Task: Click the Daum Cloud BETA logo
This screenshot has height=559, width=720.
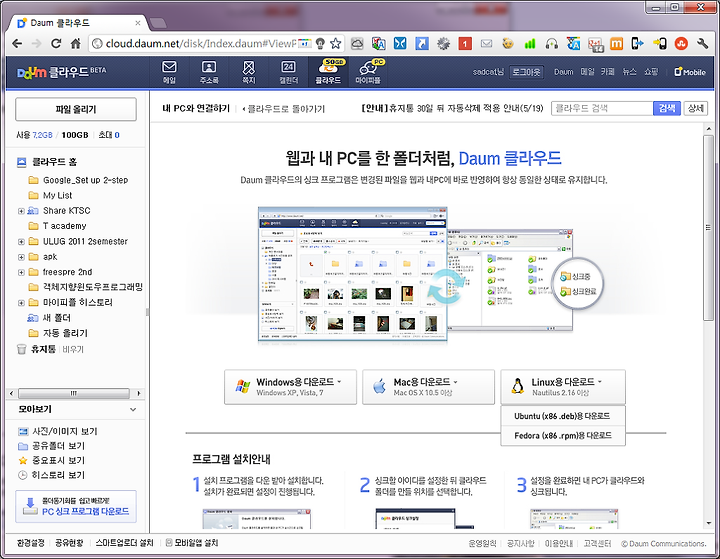Action: pyautogui.click(x=61, y=72)
